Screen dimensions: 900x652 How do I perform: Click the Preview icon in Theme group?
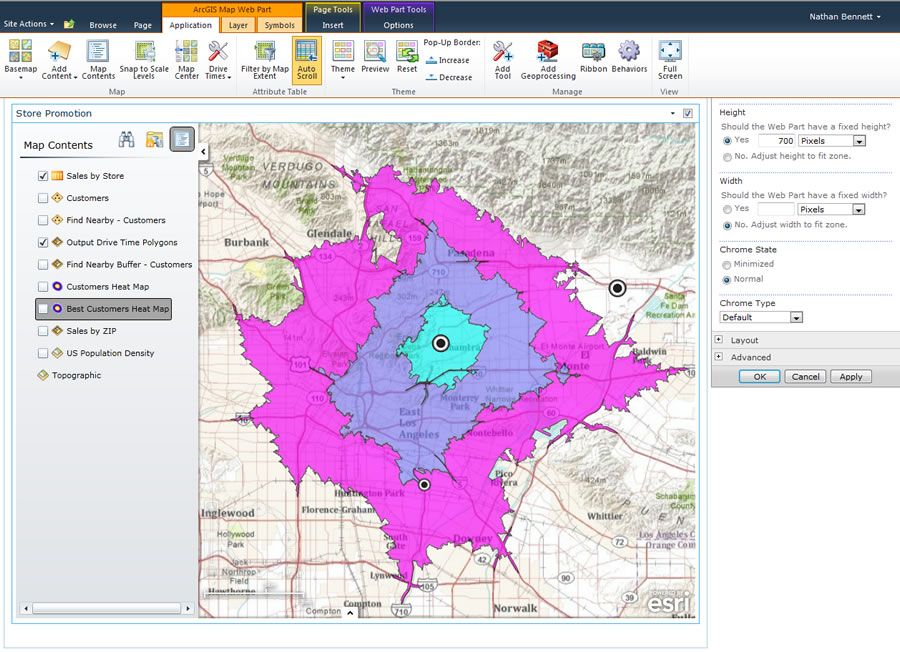374,52
